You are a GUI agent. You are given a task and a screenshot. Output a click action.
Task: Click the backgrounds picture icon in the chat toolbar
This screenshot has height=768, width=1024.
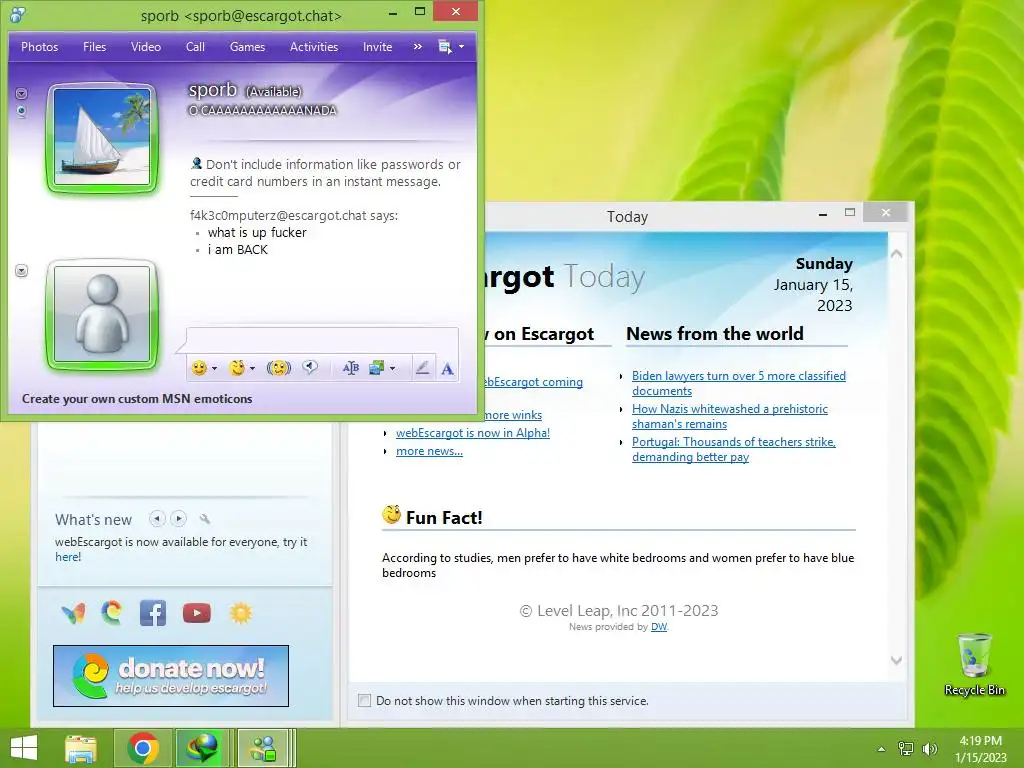pos(376,368)
